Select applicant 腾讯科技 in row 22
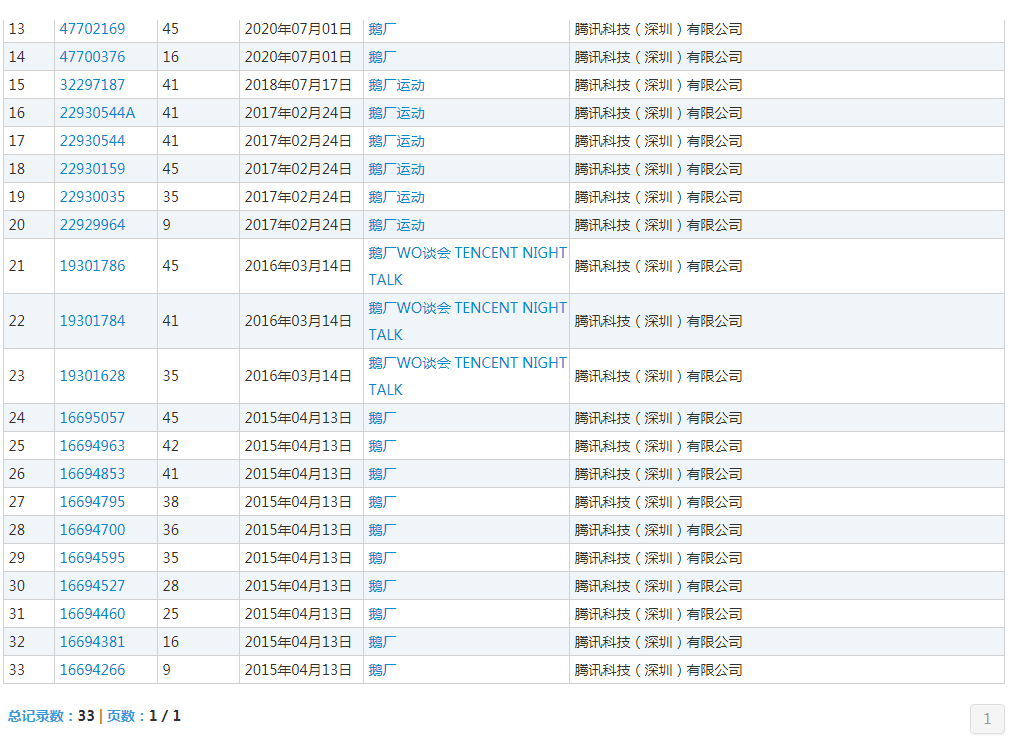The width and height of the screenshot is (1010, 739). (658, 321)
